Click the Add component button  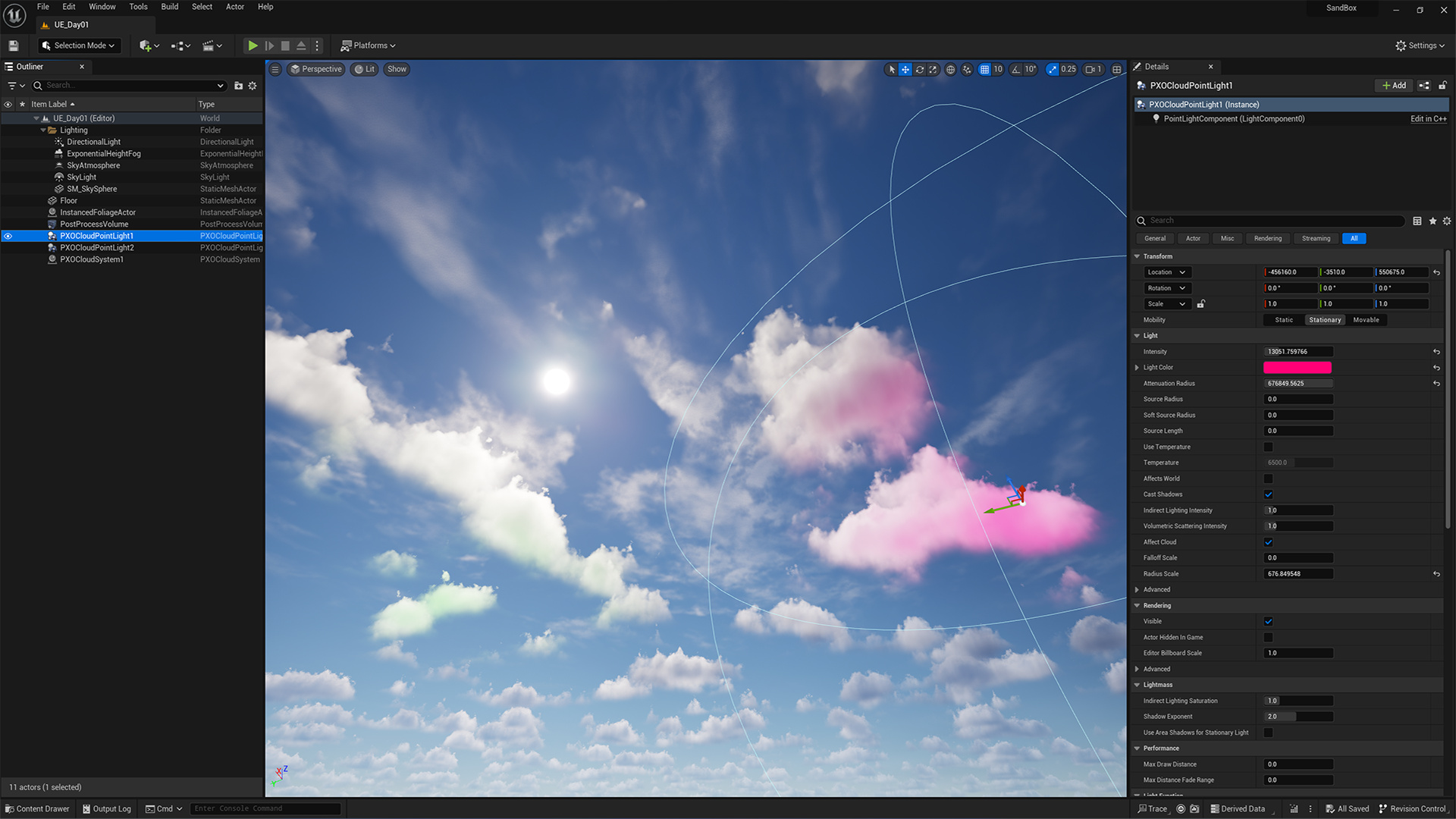pyautogui.click(x=1393, y=86)
